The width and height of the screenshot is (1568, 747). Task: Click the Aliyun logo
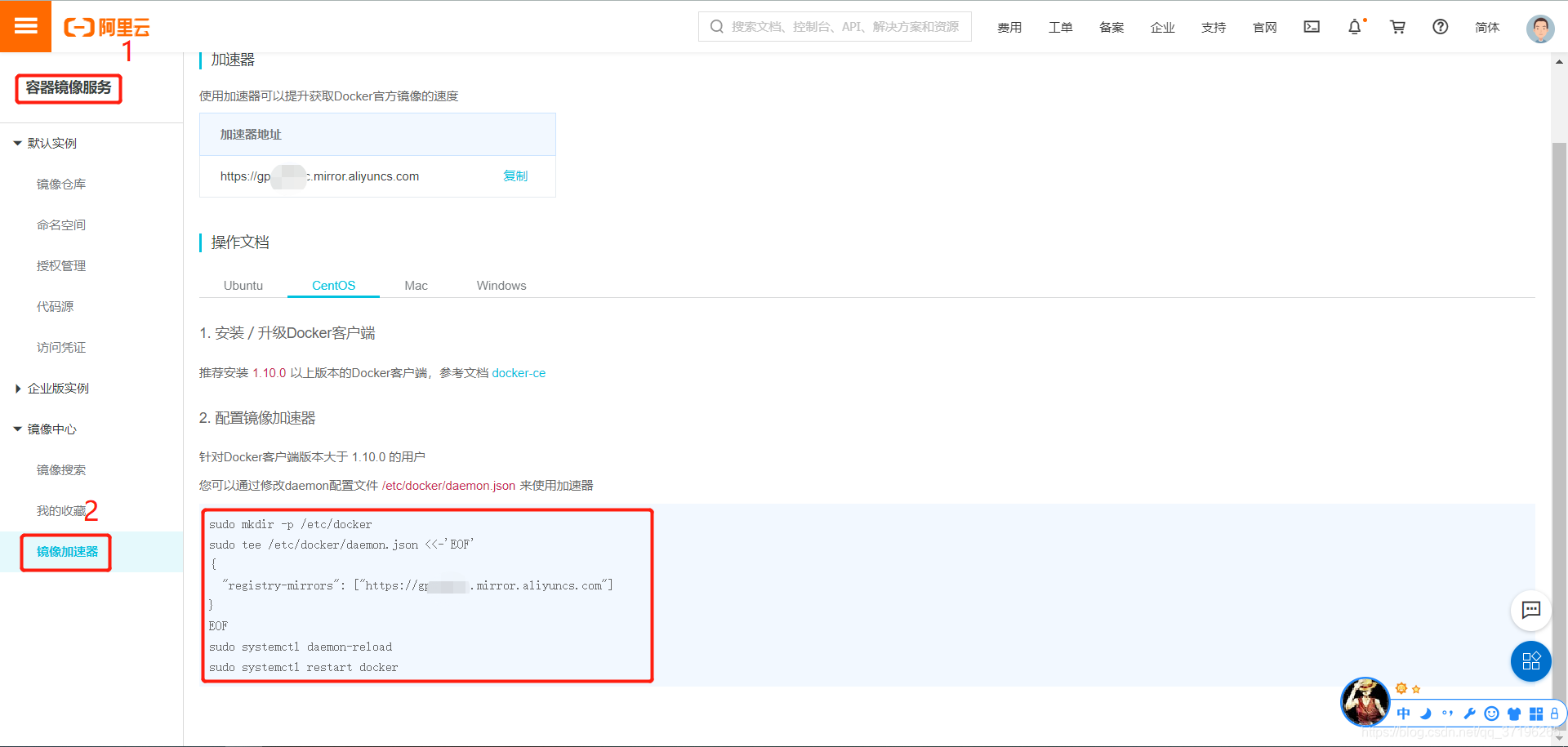point(107,28)
